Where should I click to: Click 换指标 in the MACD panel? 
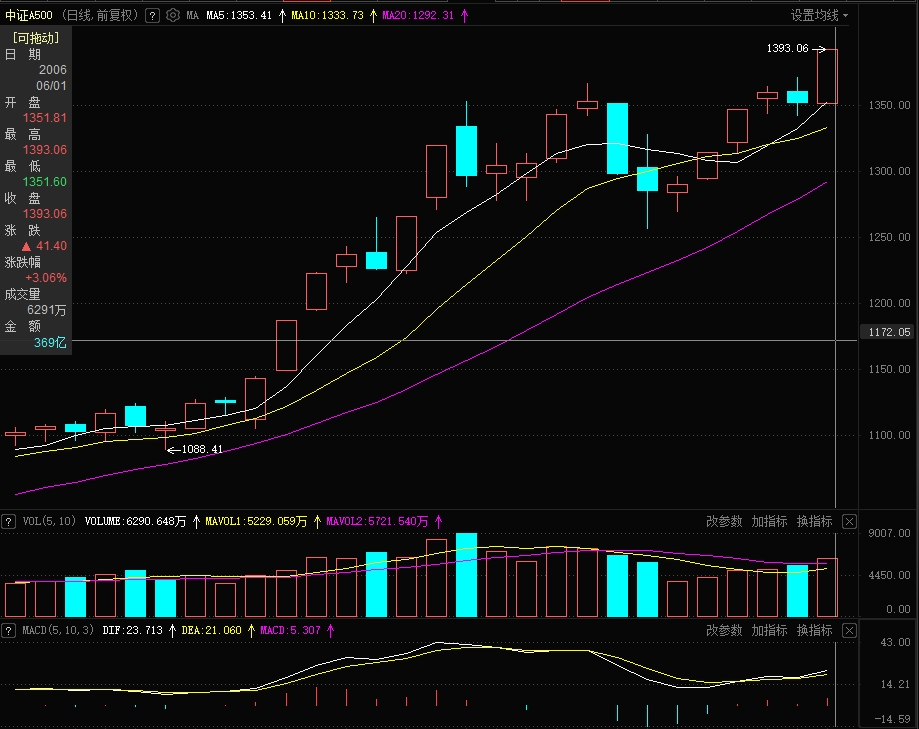click(814, 631)
